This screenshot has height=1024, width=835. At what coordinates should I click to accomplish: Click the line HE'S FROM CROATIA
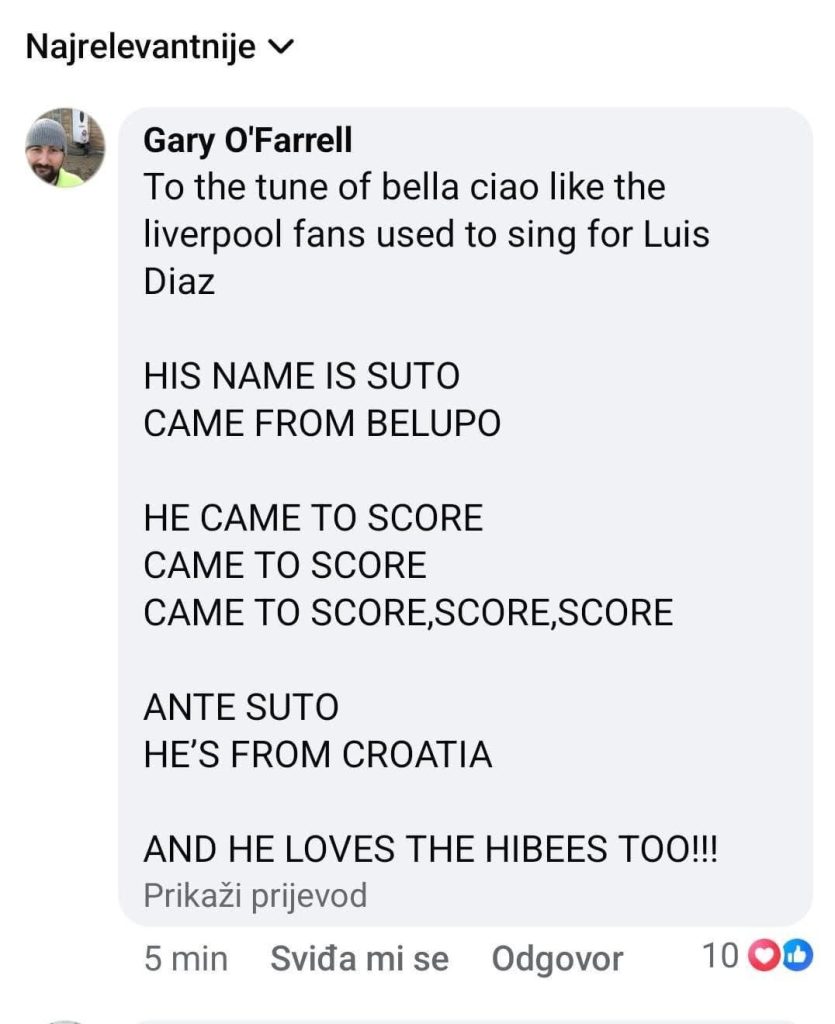[318, 754]
